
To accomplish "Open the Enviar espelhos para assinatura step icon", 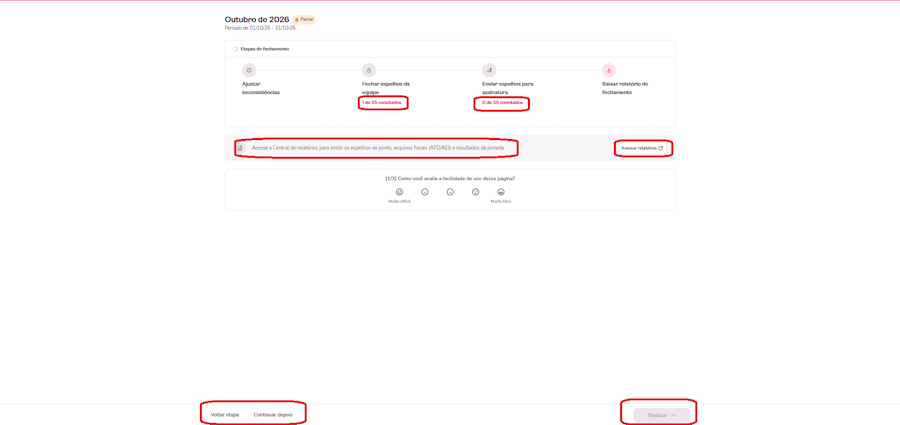I will pos(489,70).
